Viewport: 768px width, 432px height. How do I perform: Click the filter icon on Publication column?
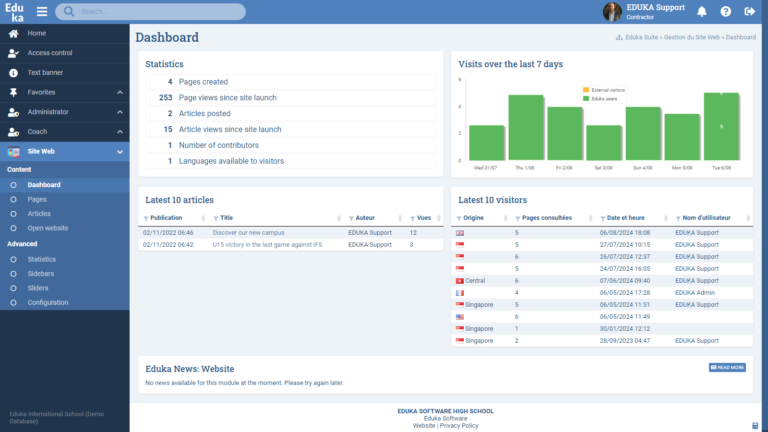pos(146,217)
